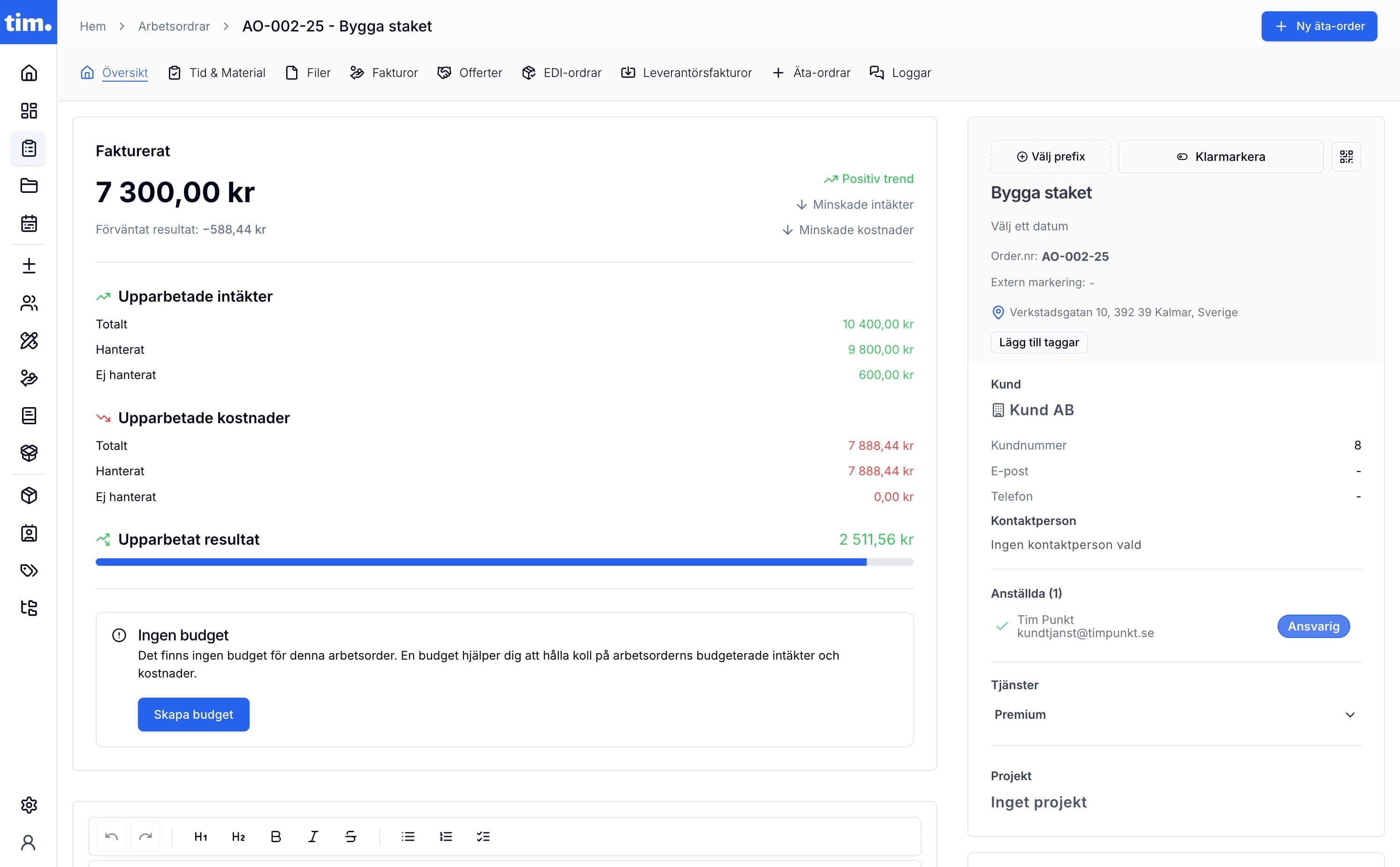Image resolution: width=1400 pixels, height=867 pixels.
Task: Toggle strikethrough formatting in editor
Action: [x=351, y=837]
